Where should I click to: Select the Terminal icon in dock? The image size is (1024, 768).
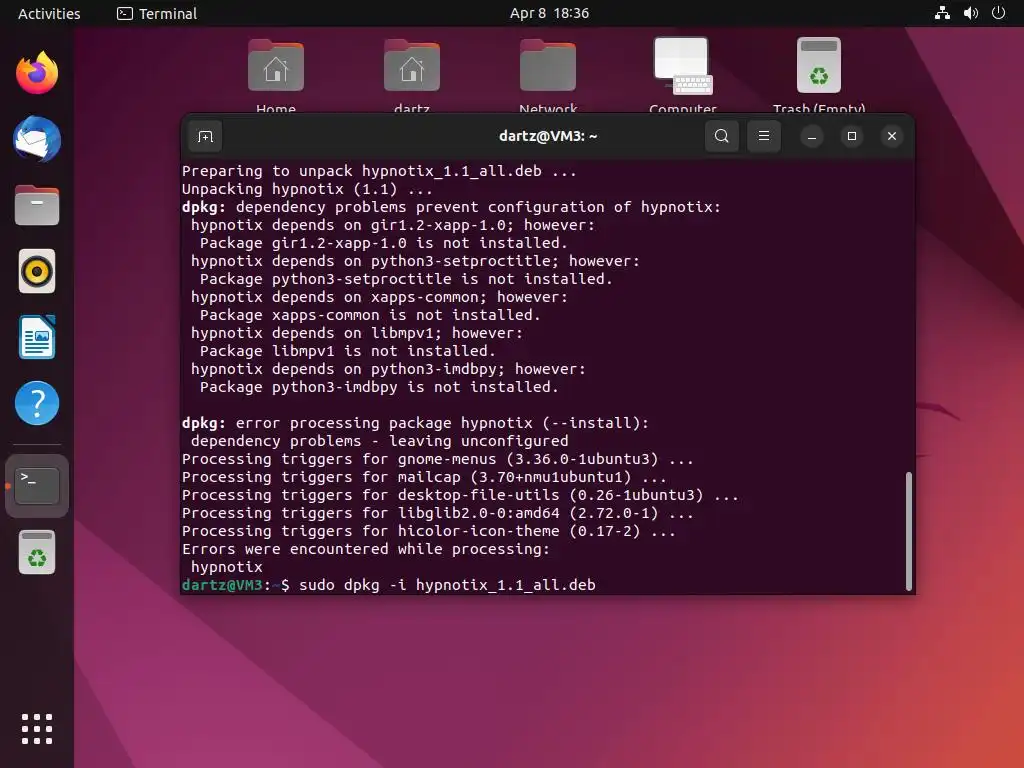[37, 486]
